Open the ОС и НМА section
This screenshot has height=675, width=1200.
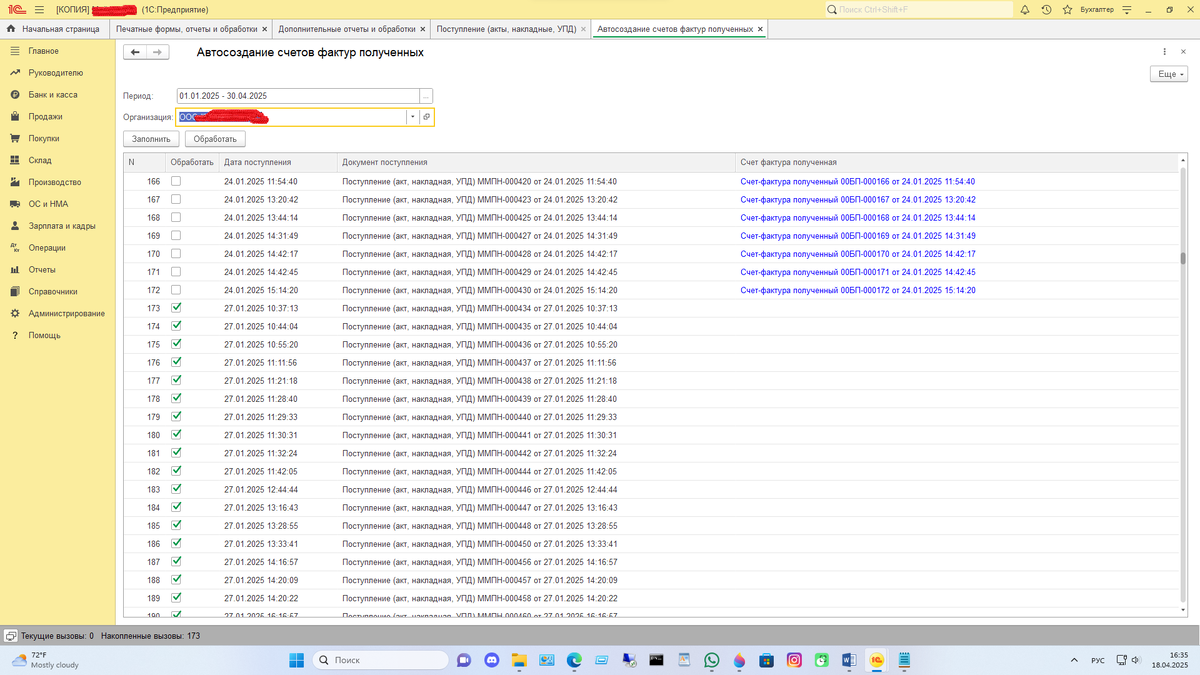pos(48,204)
